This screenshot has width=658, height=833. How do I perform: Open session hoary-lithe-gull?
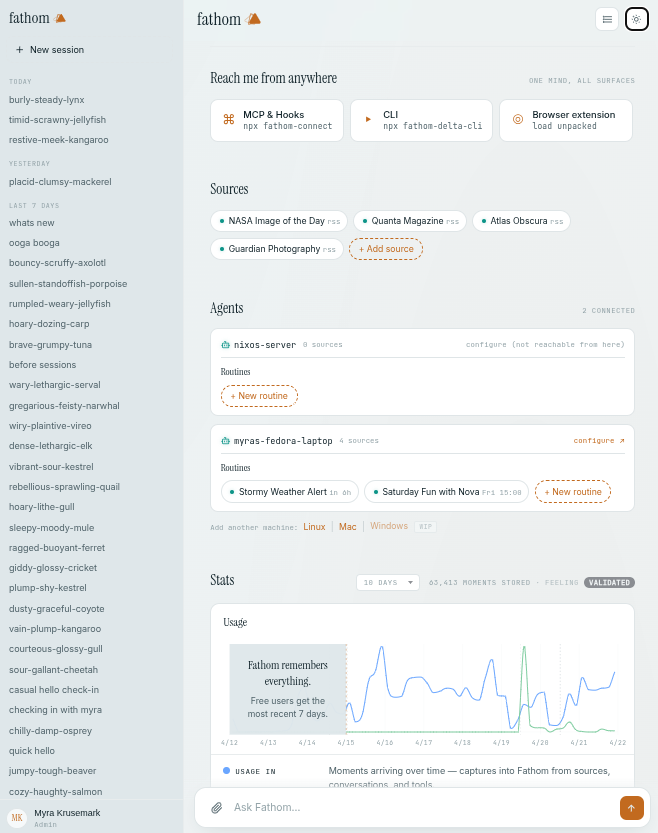[x=41, y=507]
